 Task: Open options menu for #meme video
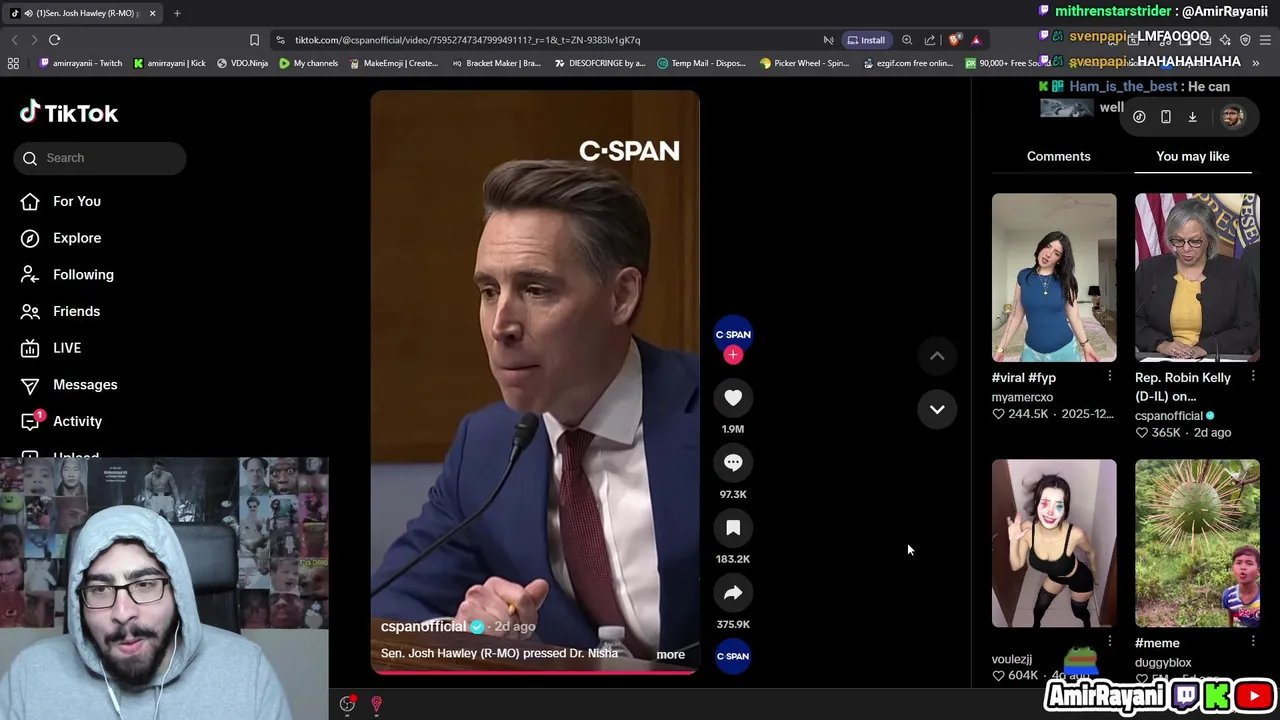1253,641
